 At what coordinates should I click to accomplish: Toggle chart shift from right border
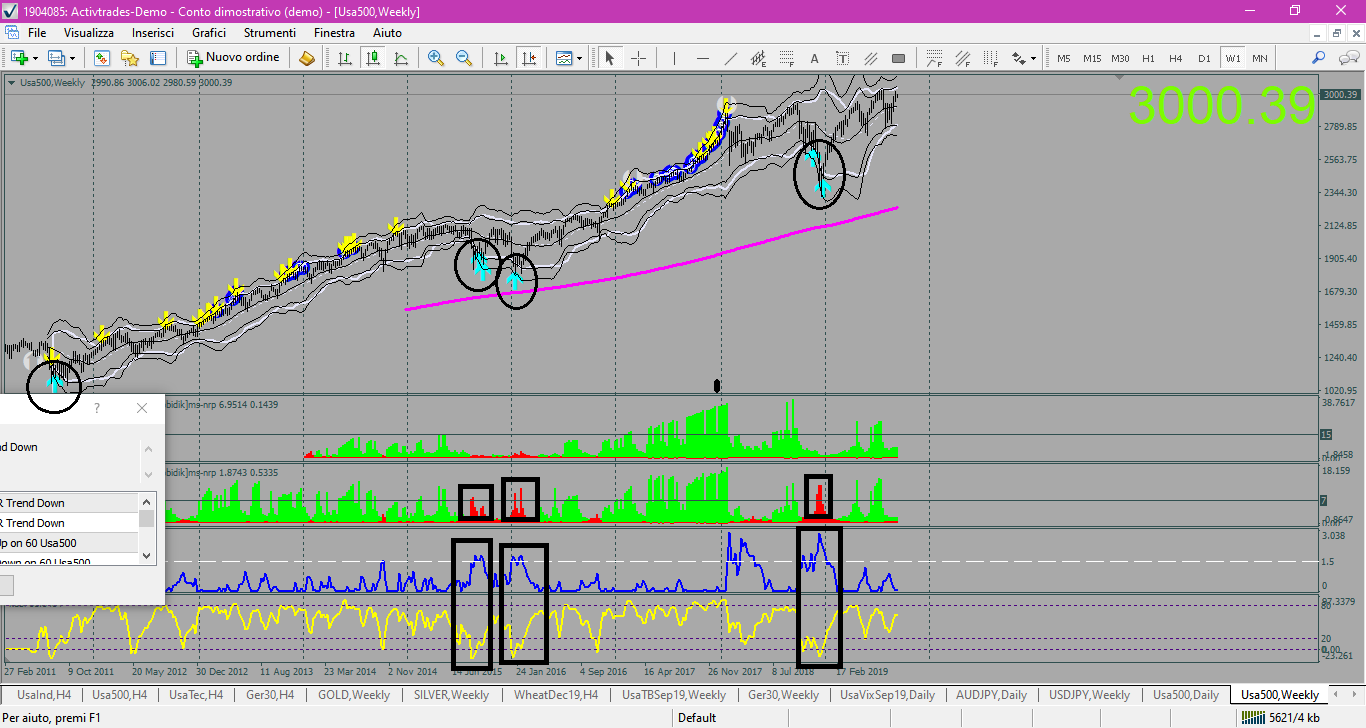pyautogui.click(x=530, y=58)
